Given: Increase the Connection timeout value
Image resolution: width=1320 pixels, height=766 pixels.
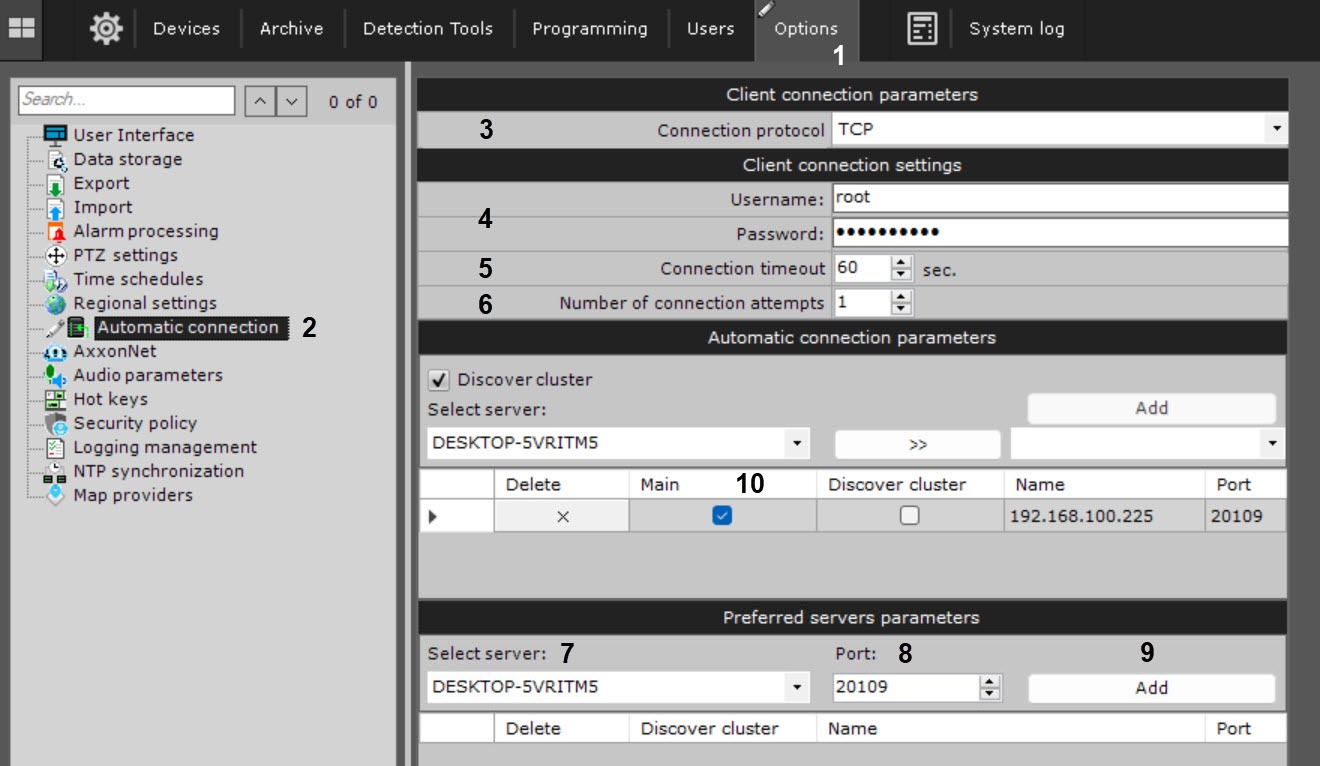Looking at the screenshot, I should (902, 263).
